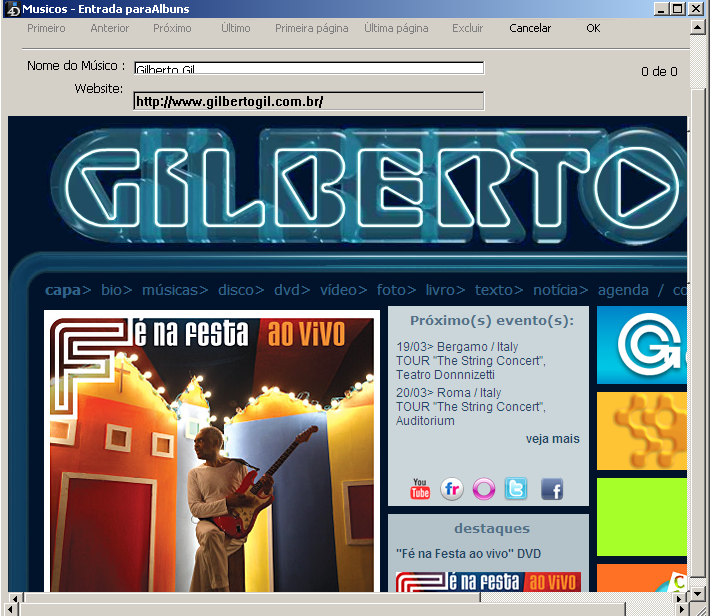Go to Última página
This screenshot has height=616, width=710.
[x=396, y=29]
